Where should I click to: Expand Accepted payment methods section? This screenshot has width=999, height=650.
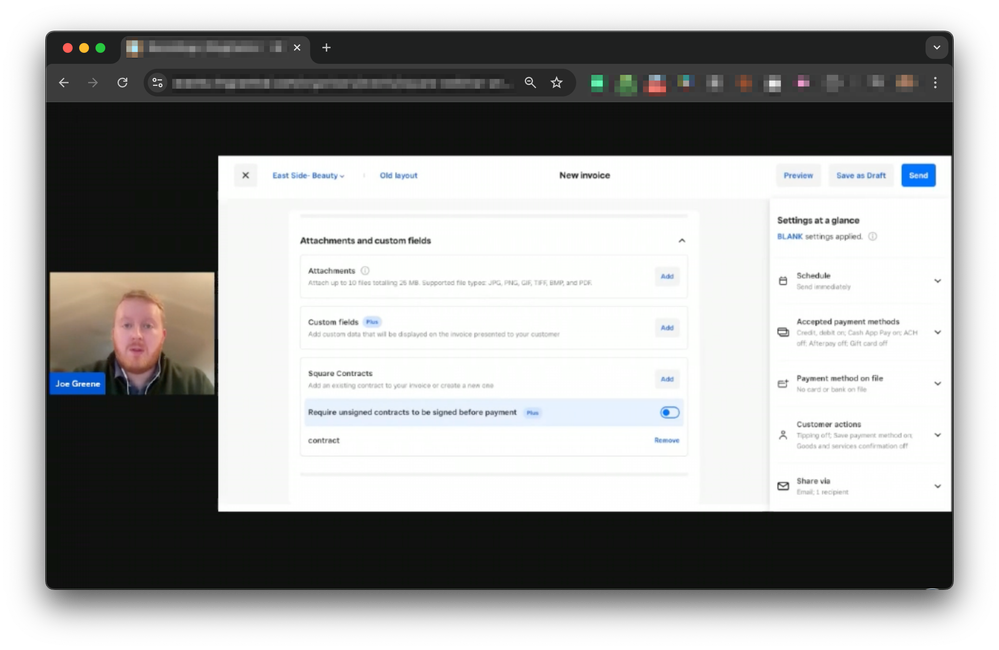[x=937, y=332]
